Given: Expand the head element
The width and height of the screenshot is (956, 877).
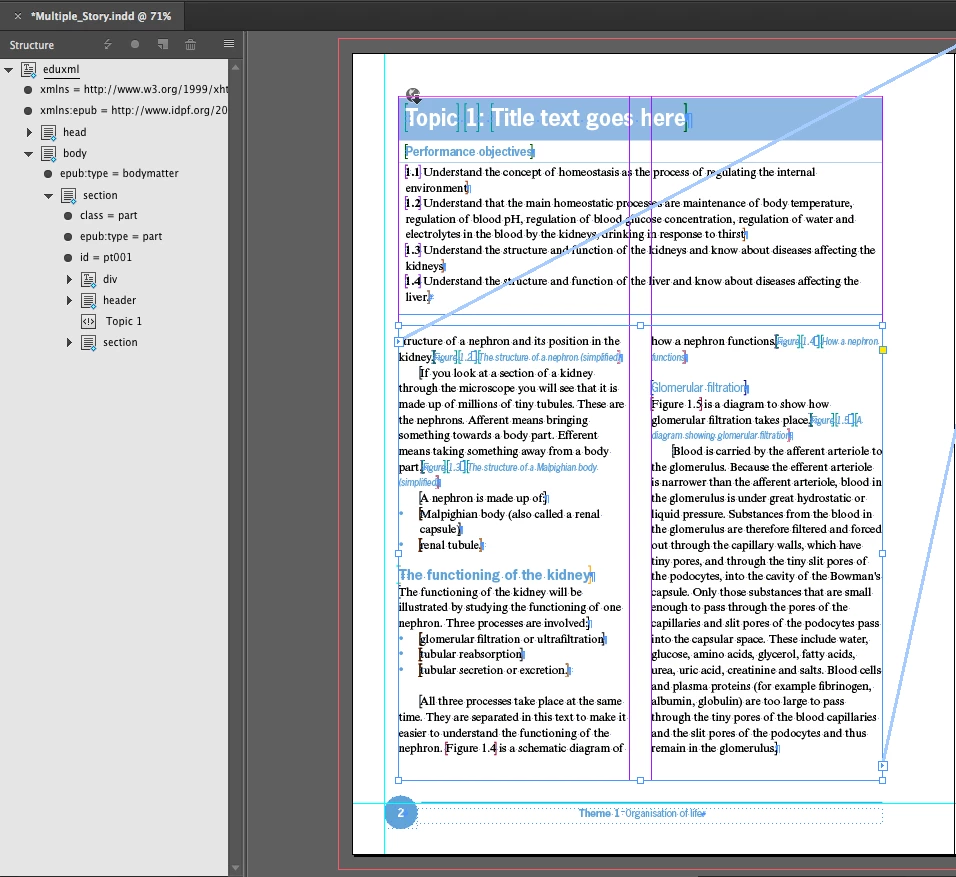Looking at the screenshot, I should click(29, 132).
